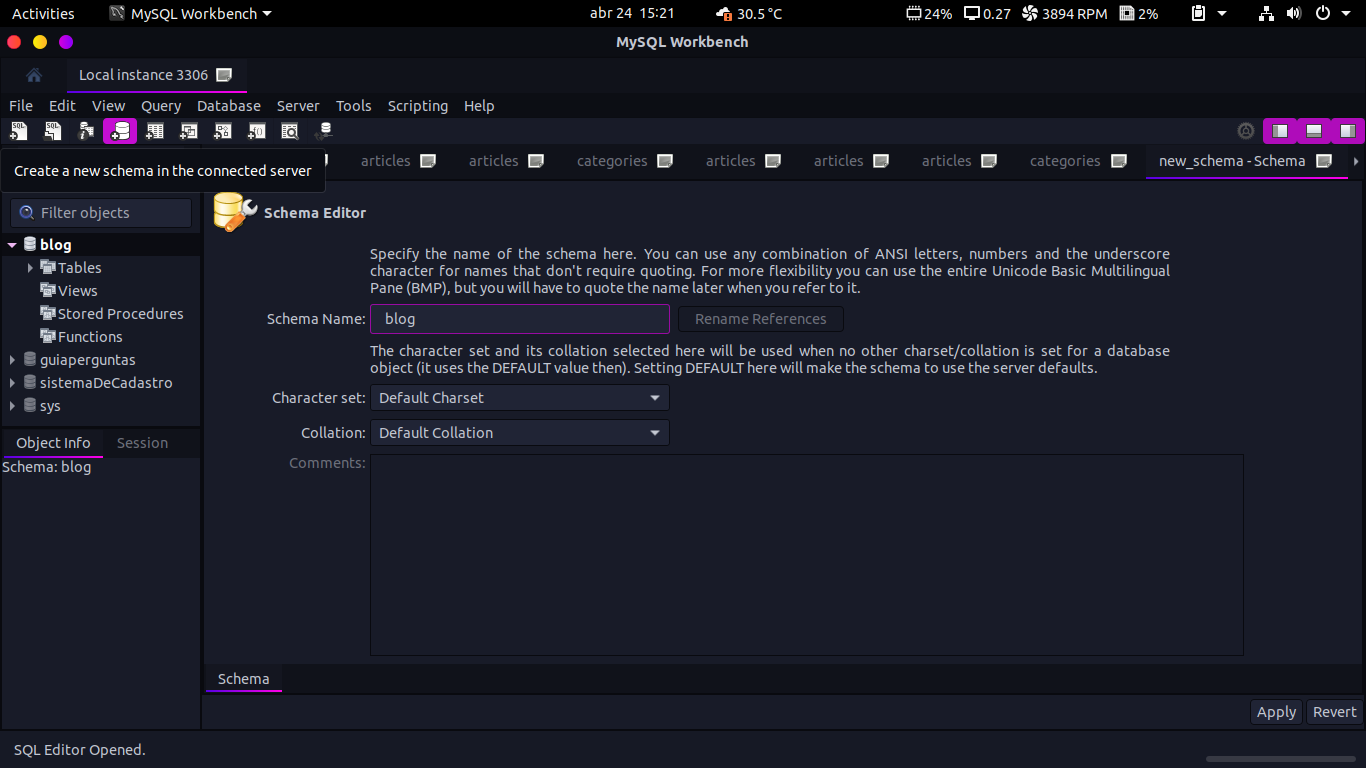Open the Query menu

[x=161, y=106]
